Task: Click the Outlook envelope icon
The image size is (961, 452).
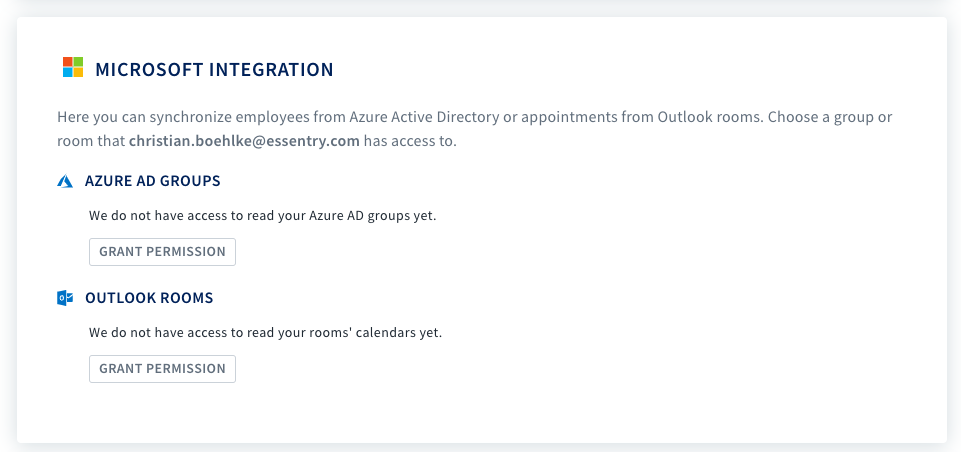Action: click(65, 298)
